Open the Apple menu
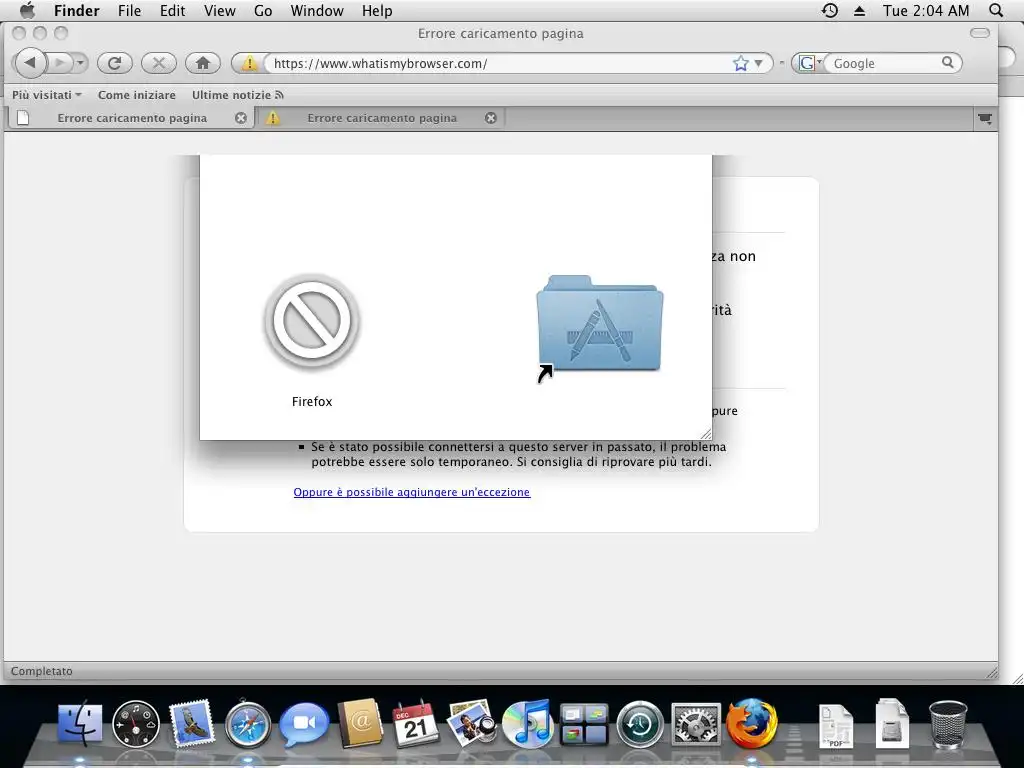This screenshot has width=1024, height=768. pyautogui.click(x=27, y=10)
